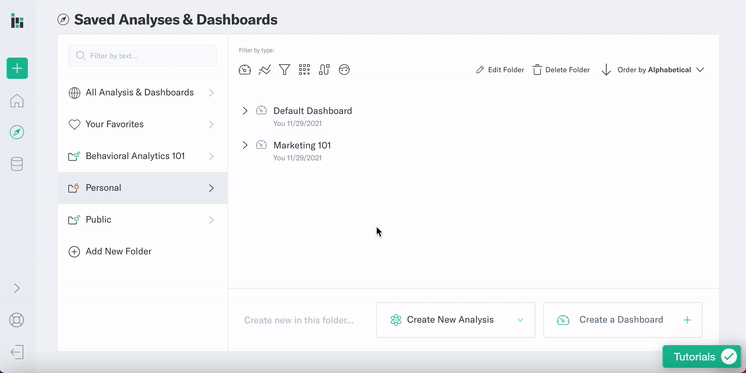Click the folder icon beside Behavioral Analytics 101
Viewport: 746px width, 373px height.
tap(74, 156)
